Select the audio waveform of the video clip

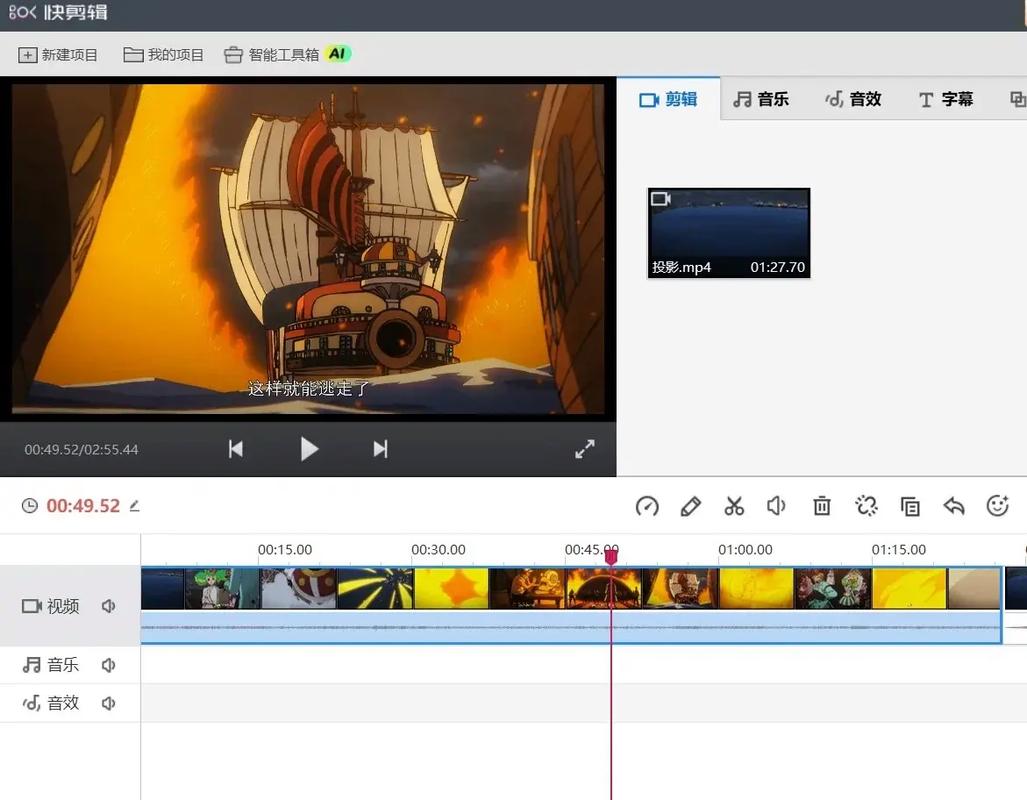point(571,627)
